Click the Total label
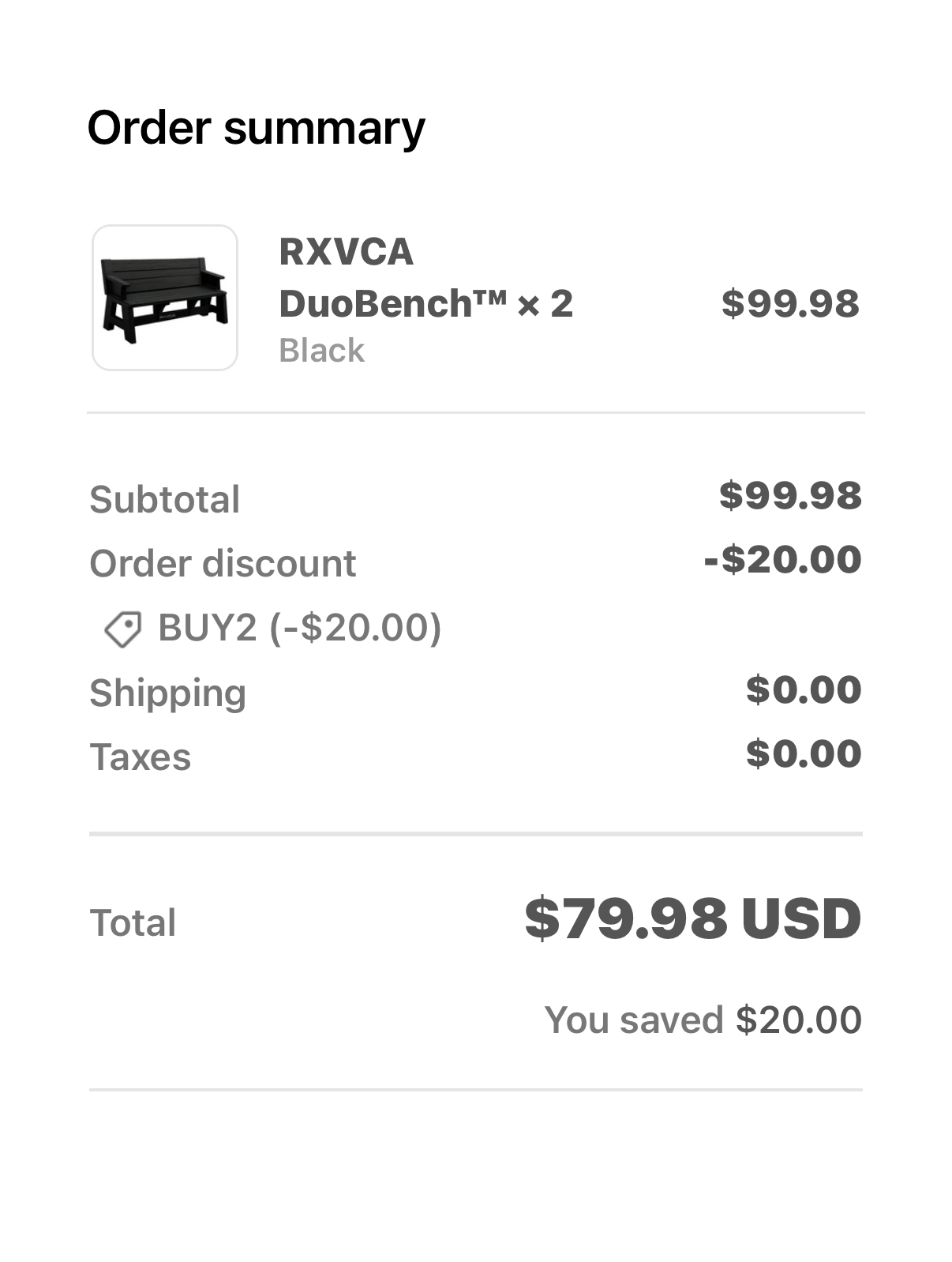Viewport: 952px width, 1262px height. 133,922
